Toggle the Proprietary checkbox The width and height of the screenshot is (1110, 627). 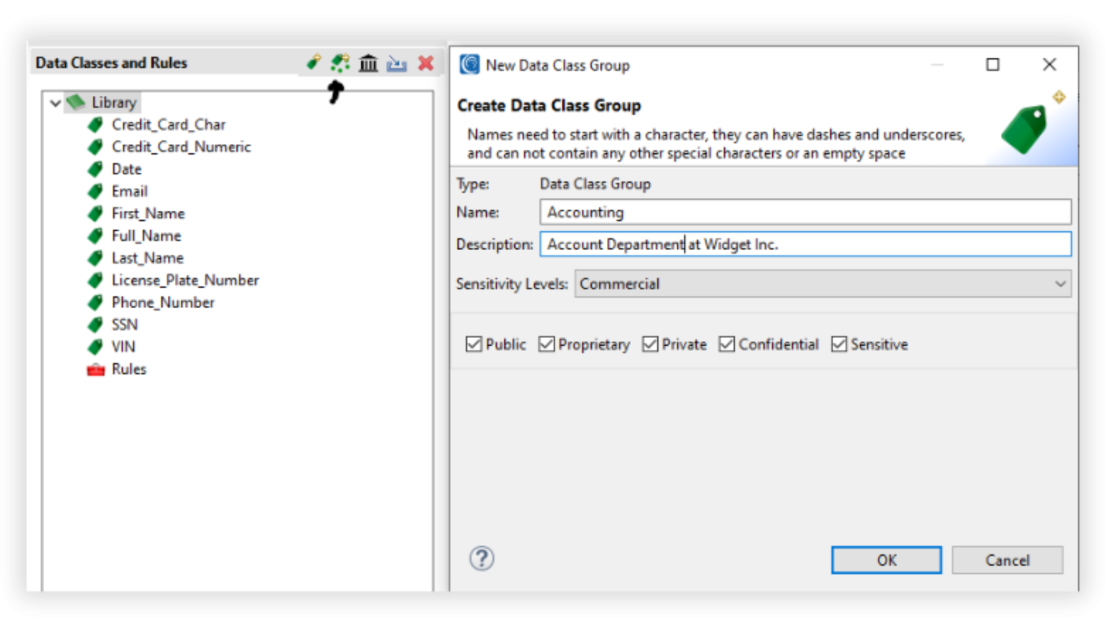click(546, 343)
